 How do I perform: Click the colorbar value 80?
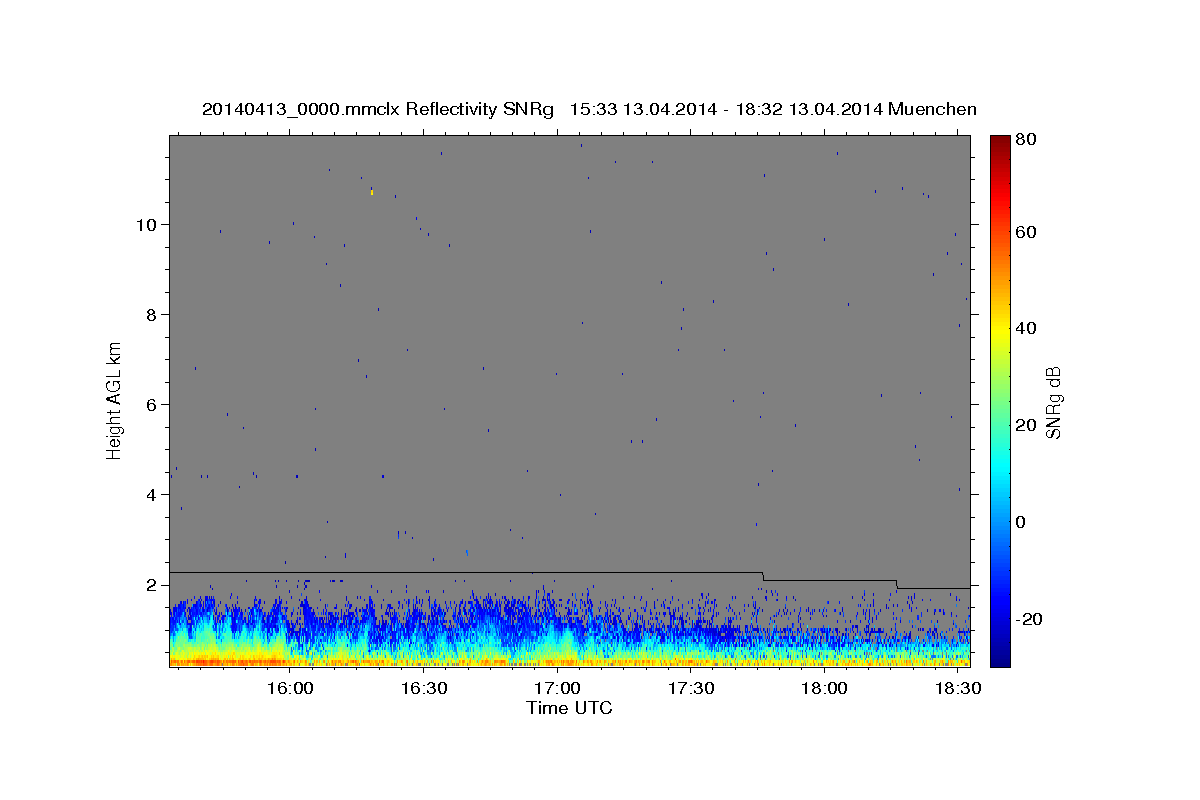point(1026,140)
